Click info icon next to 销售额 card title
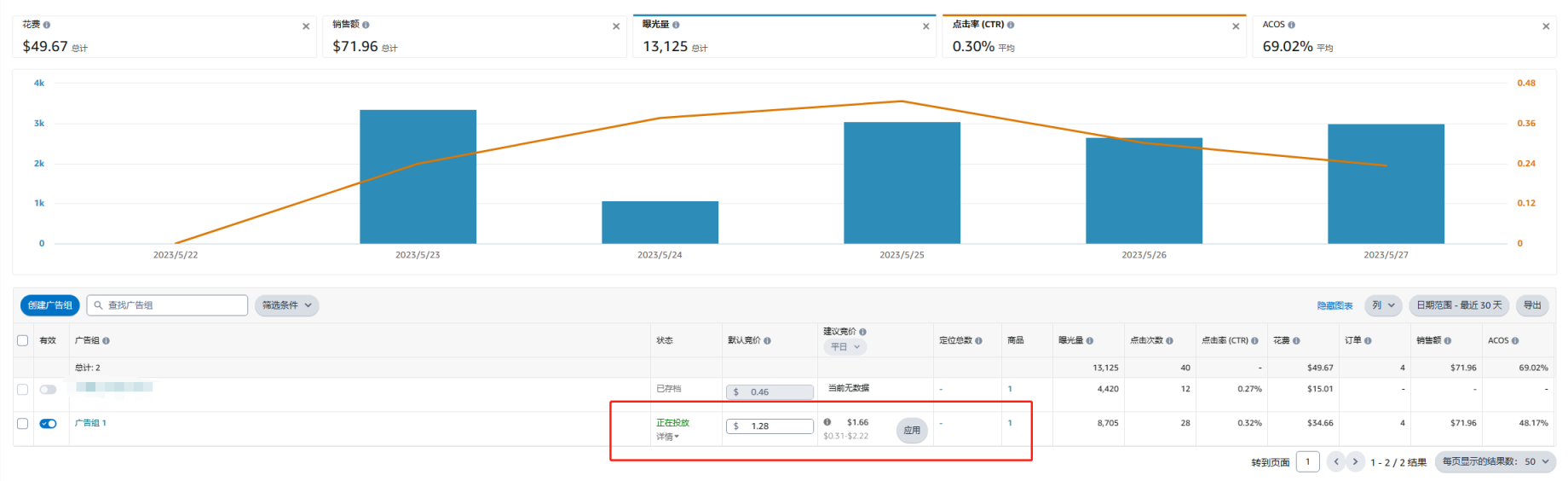The width and height of the screenshot is (1568, 481). (x=366, y=25)
